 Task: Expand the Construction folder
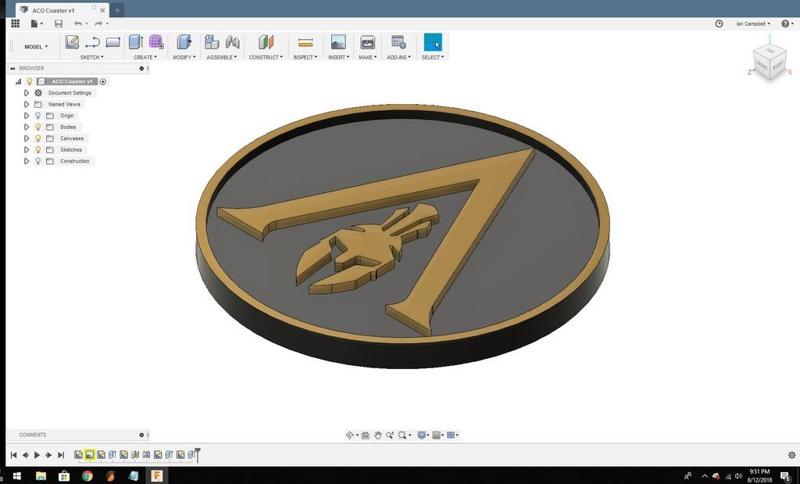tap(27, 161)
